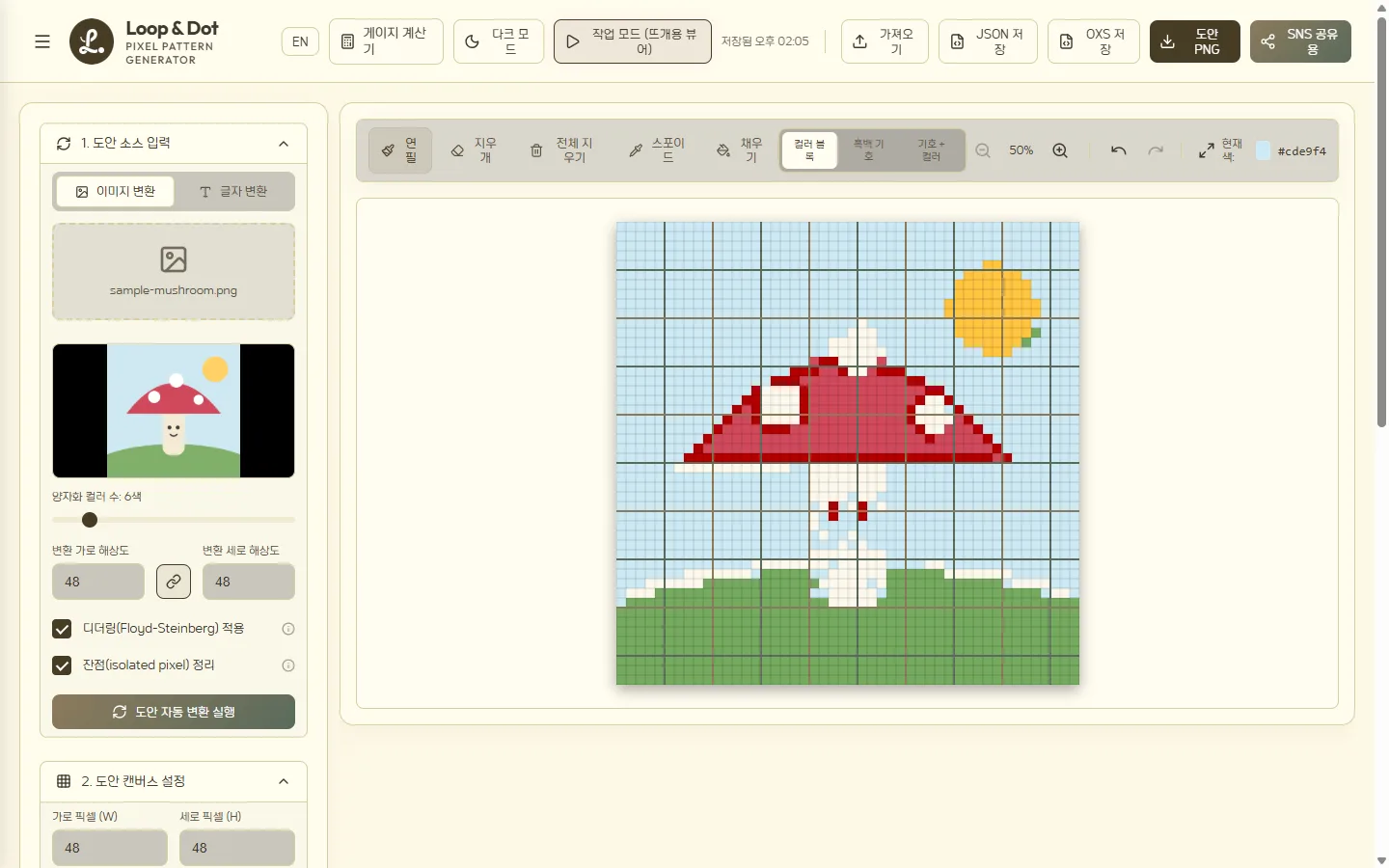Viewport: 1389px width, 868px height.
Task: Toggle dark mode (다크 모드)
Action: tap(499, 41)
